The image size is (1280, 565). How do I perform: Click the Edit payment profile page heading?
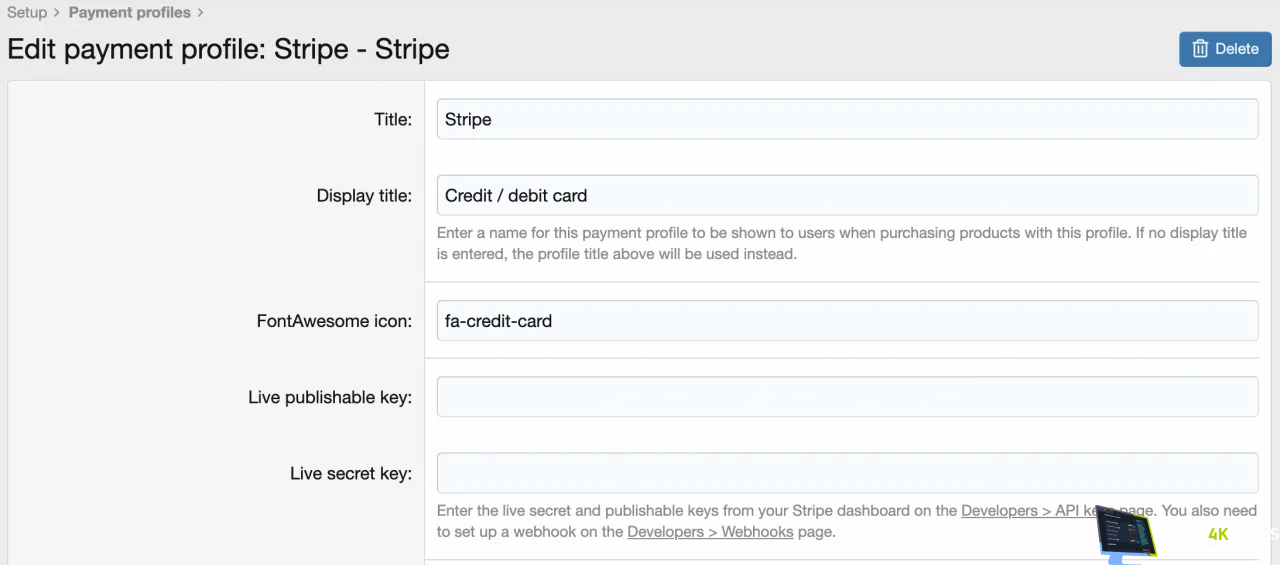pos(228,49)
